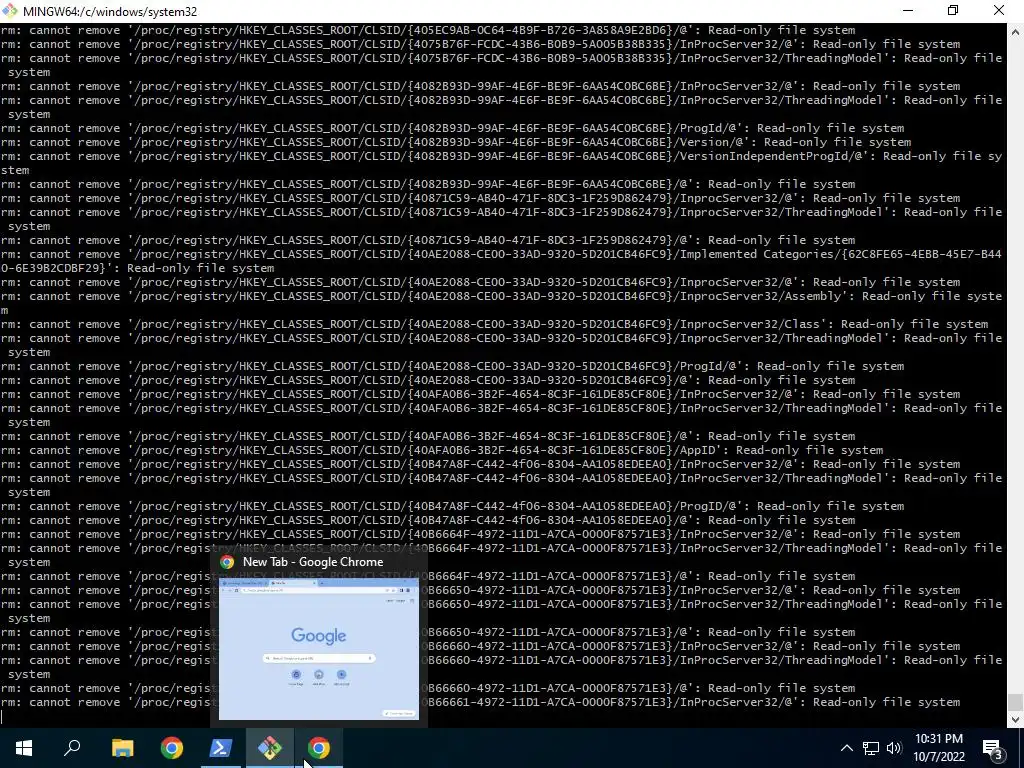The height and width of the screenshot is (768, 1024).
Task: Click line containing Implemented Categories
Action: (501, 261)
